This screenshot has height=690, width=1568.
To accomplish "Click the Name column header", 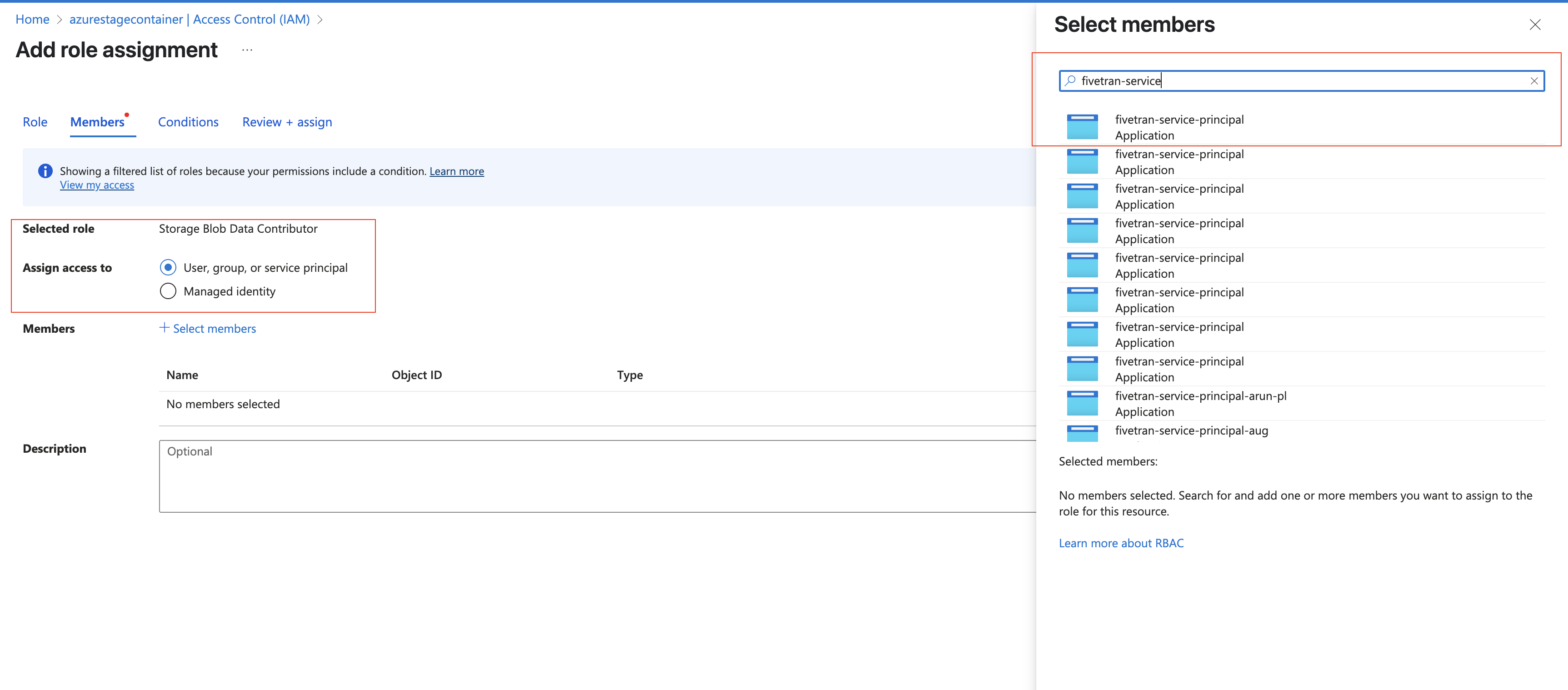I will 182,375.
